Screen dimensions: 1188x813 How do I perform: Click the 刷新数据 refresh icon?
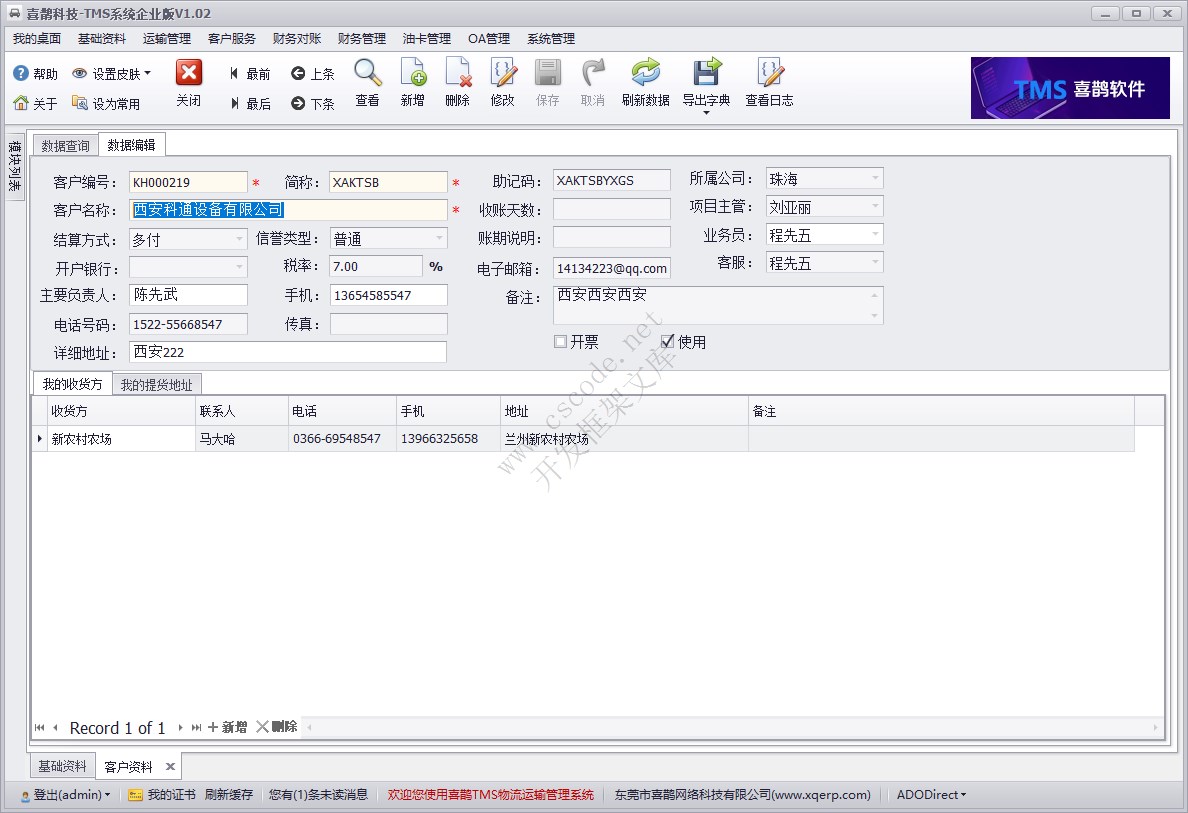(x=646, y=73)
